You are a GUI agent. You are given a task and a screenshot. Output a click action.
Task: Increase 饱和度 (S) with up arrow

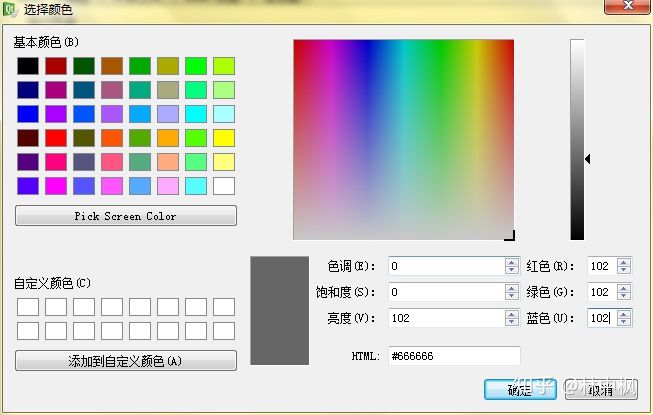512,288
